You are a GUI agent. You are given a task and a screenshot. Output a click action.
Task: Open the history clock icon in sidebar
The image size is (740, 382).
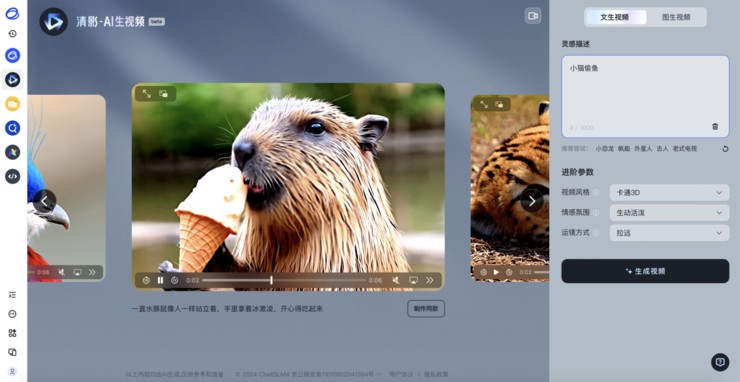pyautogui.click(x=13, y=34)
